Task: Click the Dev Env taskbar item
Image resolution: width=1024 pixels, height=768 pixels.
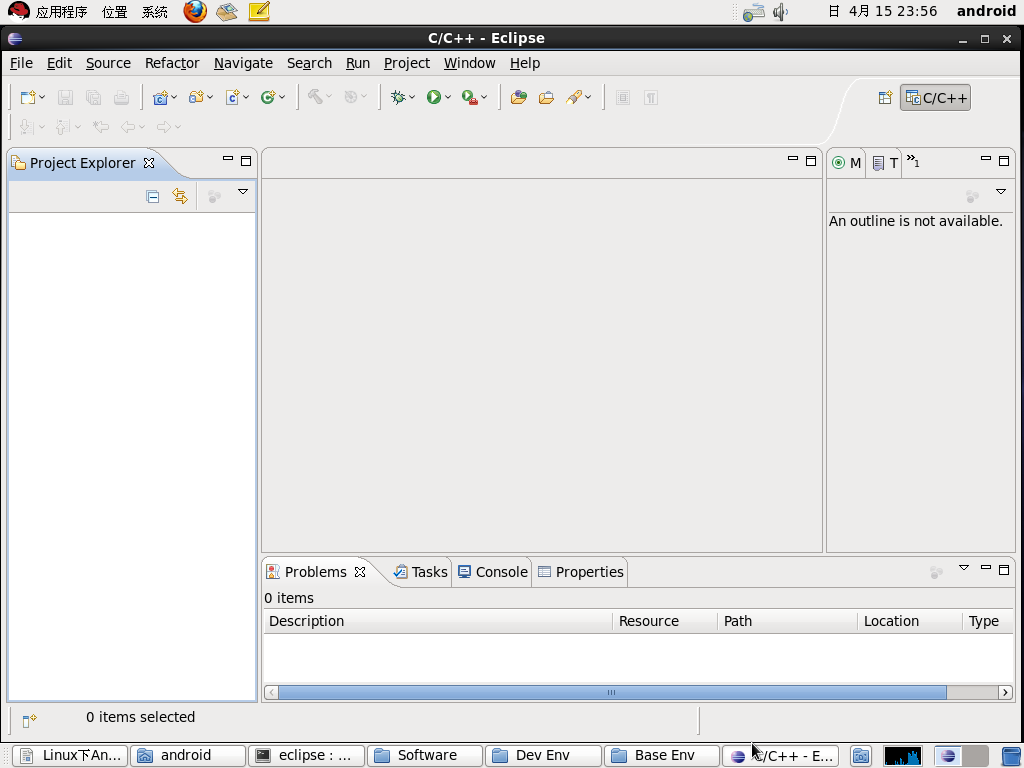Action: pos(543,755)
